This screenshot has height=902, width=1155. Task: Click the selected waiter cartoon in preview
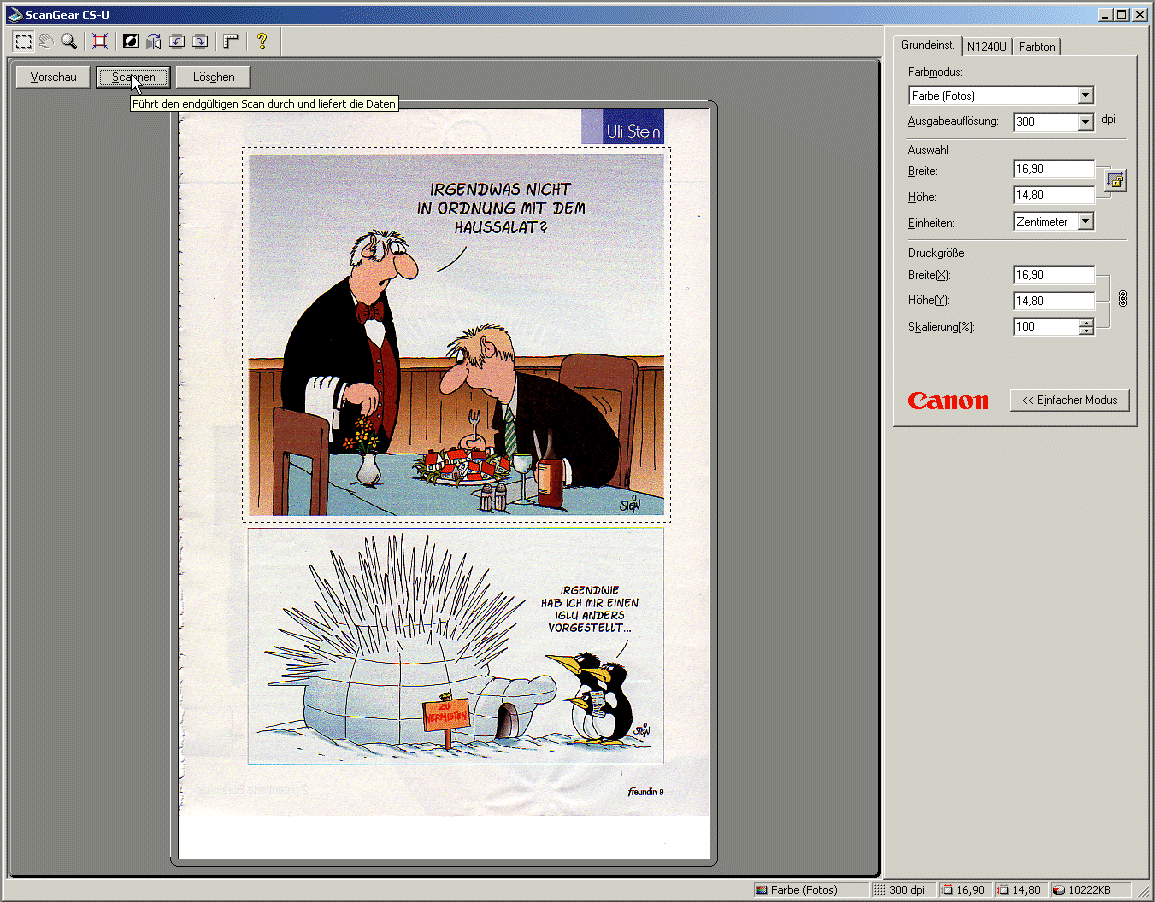coord(456,335)
